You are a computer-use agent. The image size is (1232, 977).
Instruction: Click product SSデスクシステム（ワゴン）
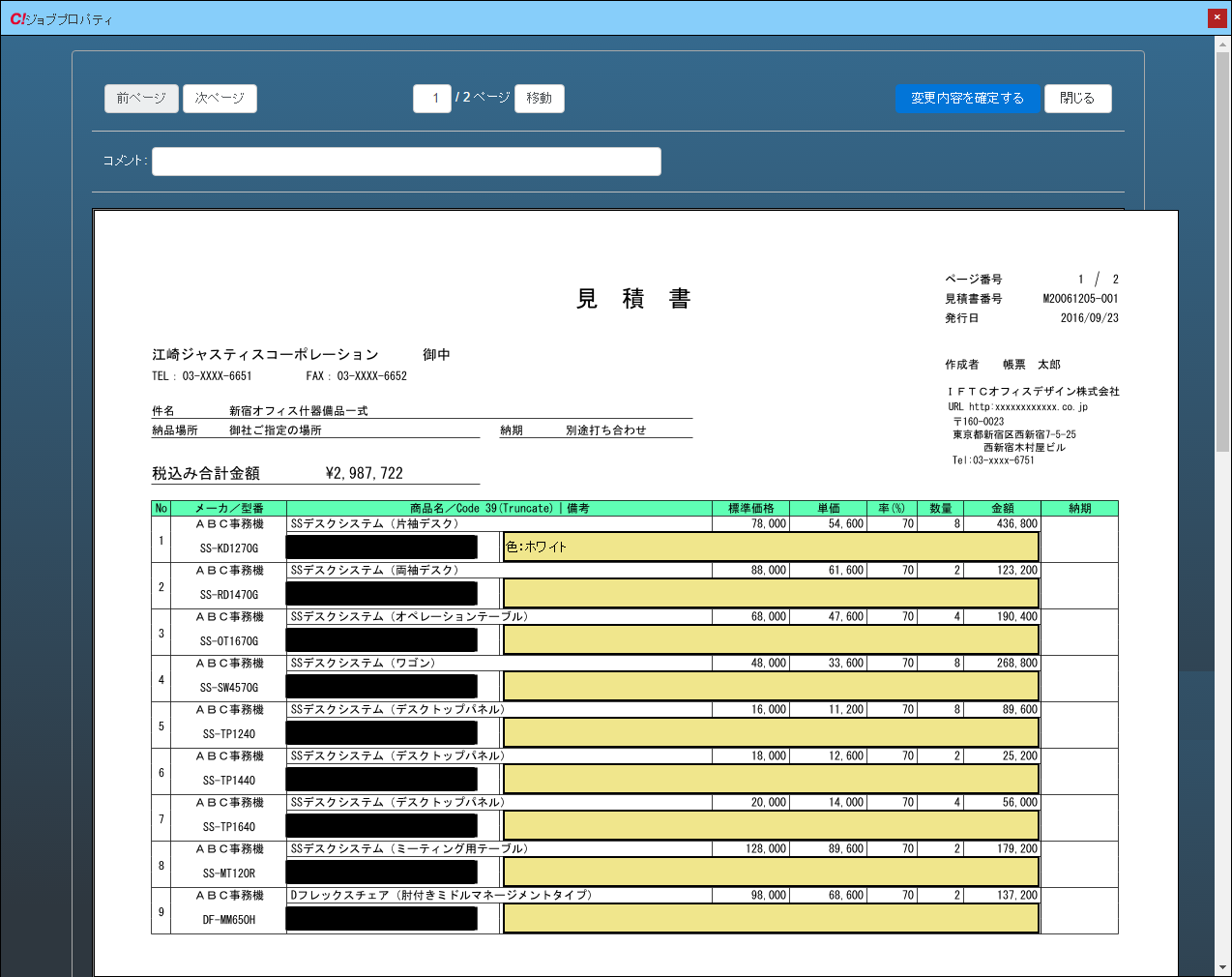coord(364,663)
